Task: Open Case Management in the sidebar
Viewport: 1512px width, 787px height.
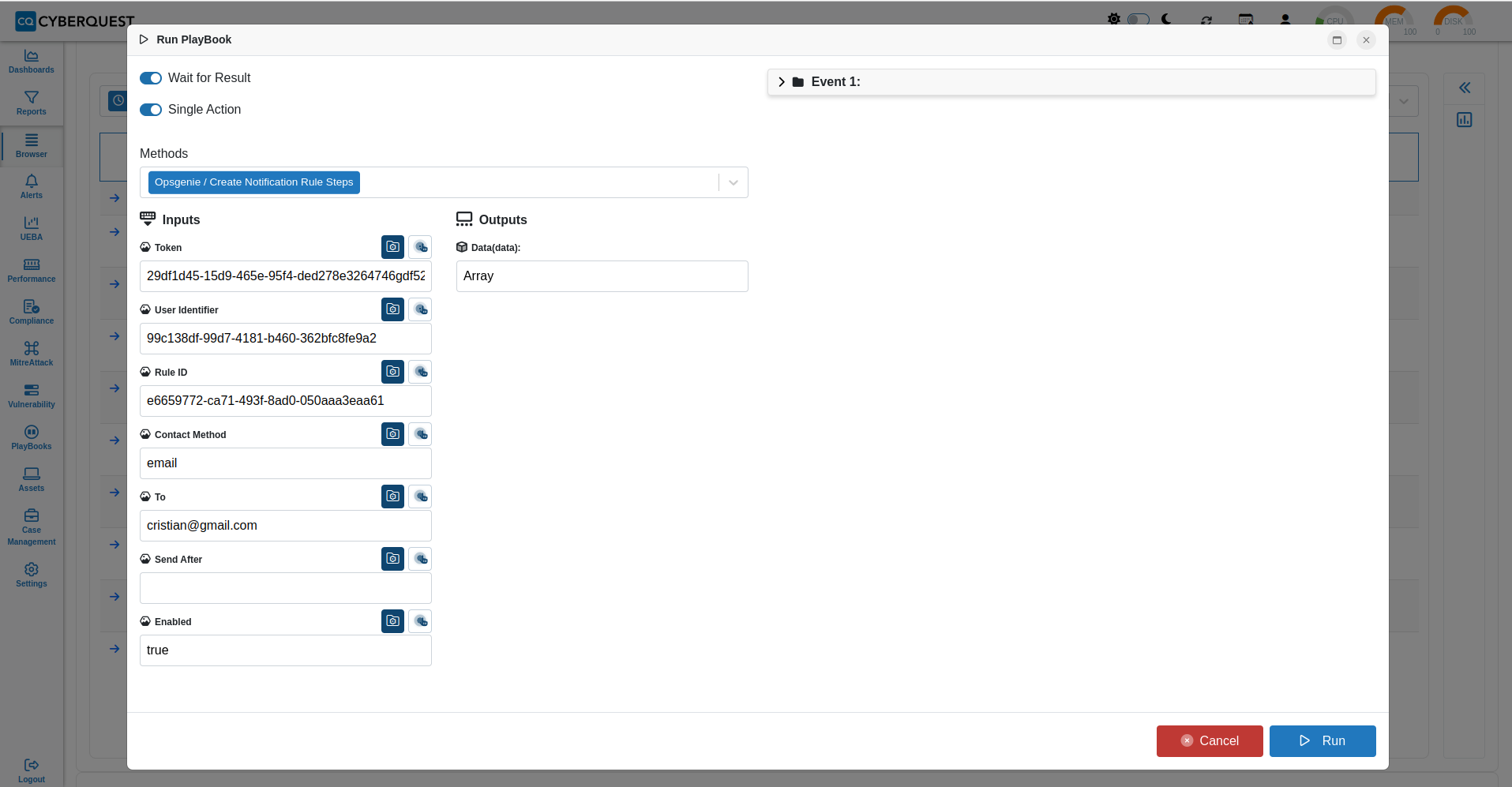Action: [32, 527]
